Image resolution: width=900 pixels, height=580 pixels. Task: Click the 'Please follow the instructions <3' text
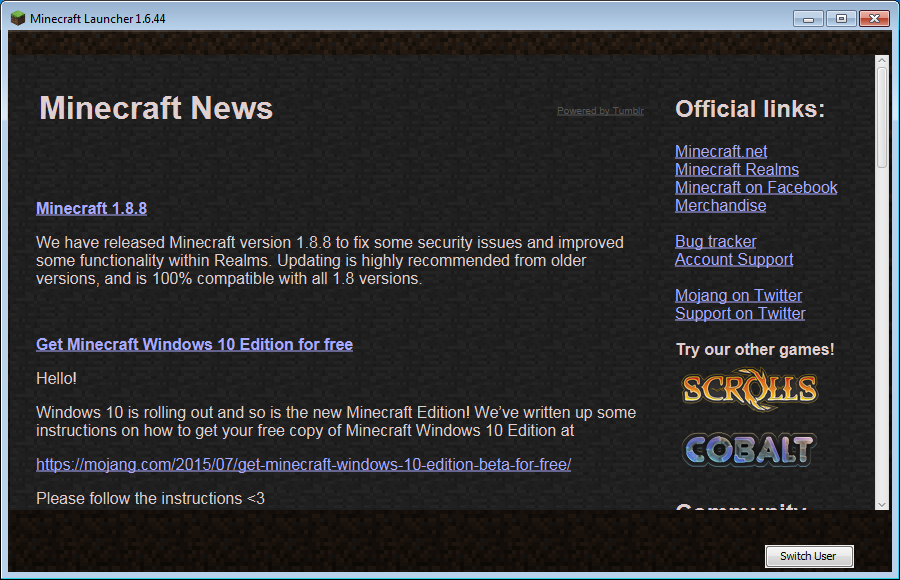[150, 498]
